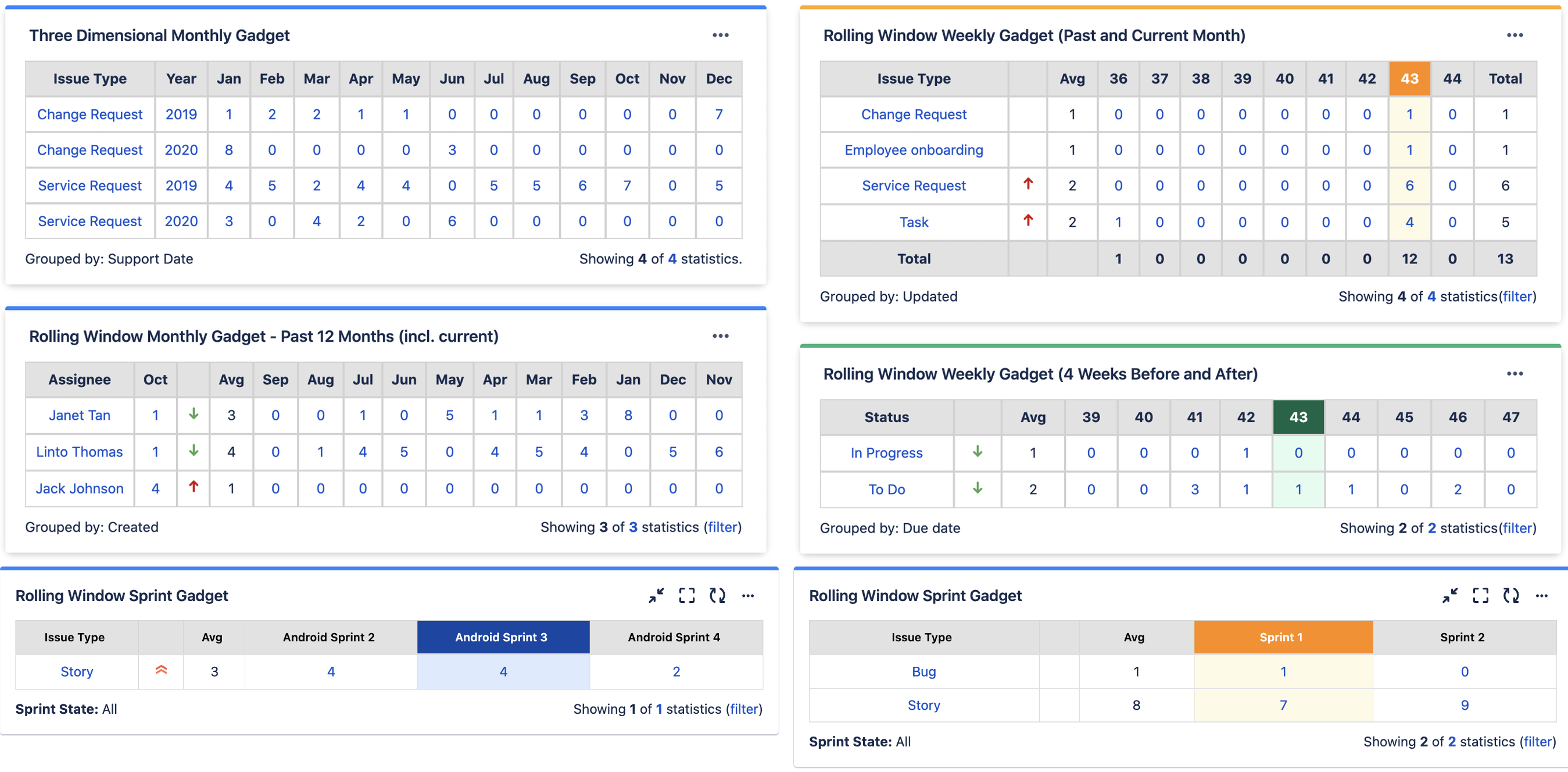
Task: Minimize the Bug and Story sprint gadget
Action: pos(1450,595)
